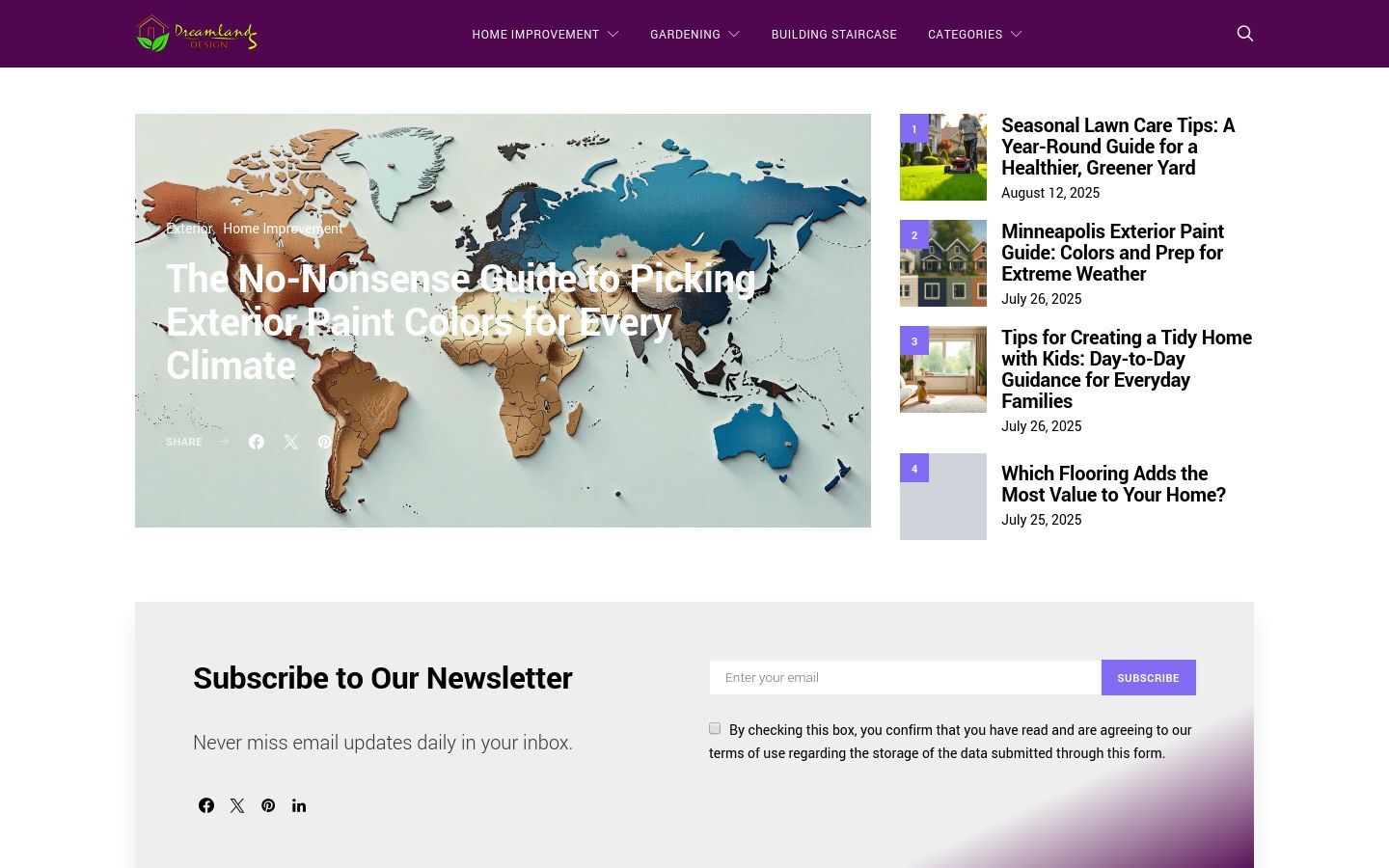Share featured article on X

tap(291, 442)
